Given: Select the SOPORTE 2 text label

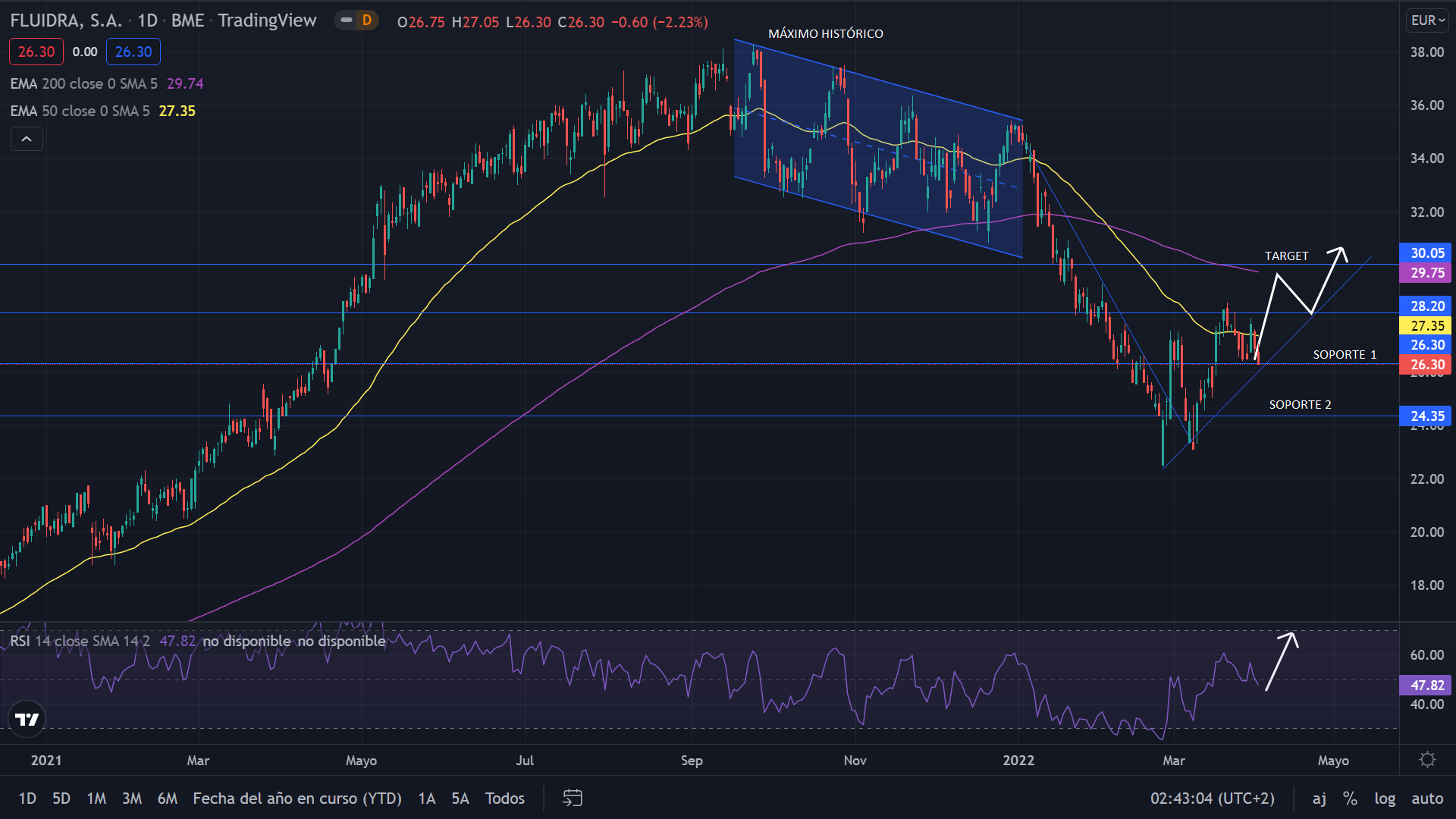Looking at the screenshot, I should [1300, 405].
